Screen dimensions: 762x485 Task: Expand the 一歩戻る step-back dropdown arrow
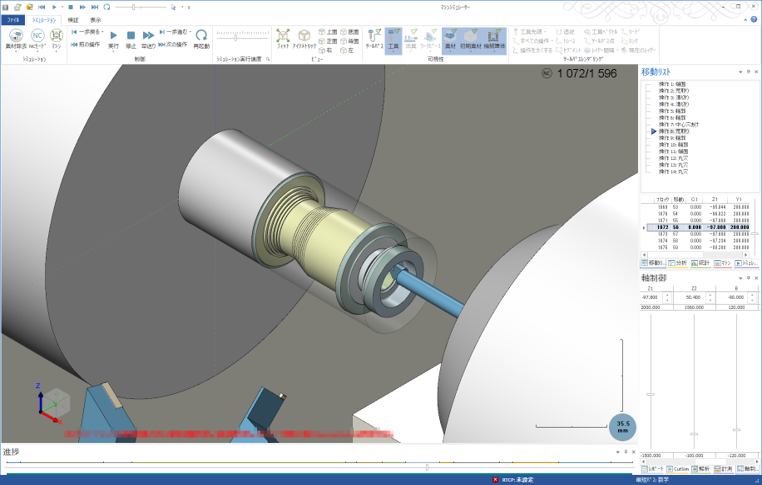click(103, 32)
